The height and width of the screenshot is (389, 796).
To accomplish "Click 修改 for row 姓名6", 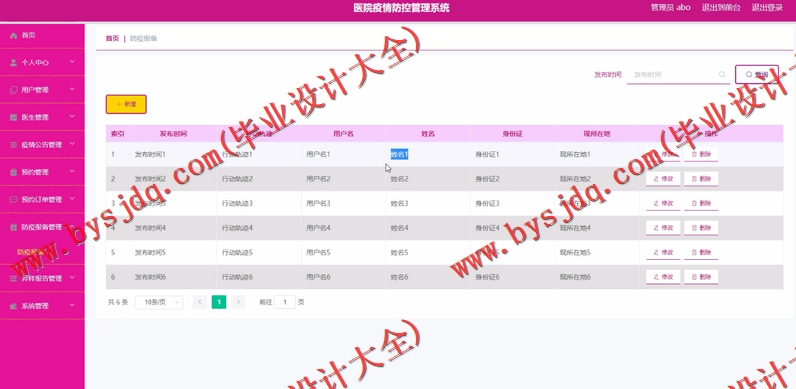I will 663,277.
